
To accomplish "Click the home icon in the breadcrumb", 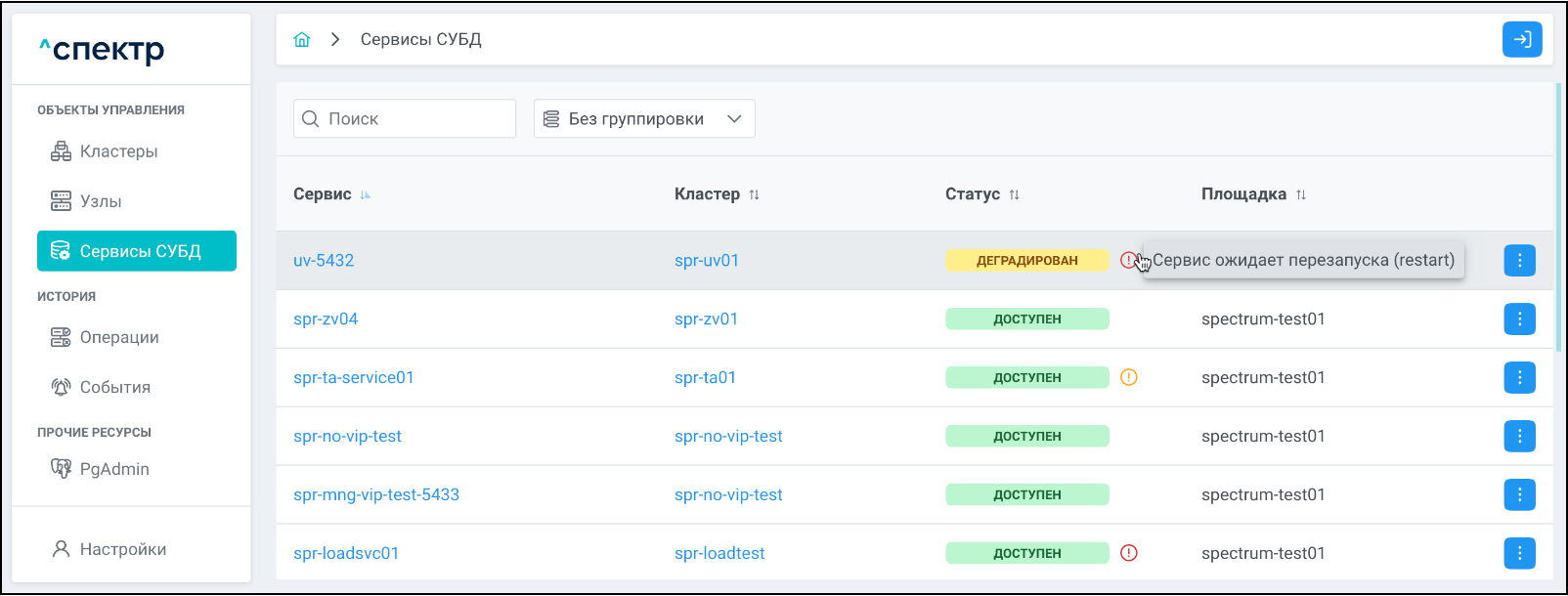I will point(302,40).
